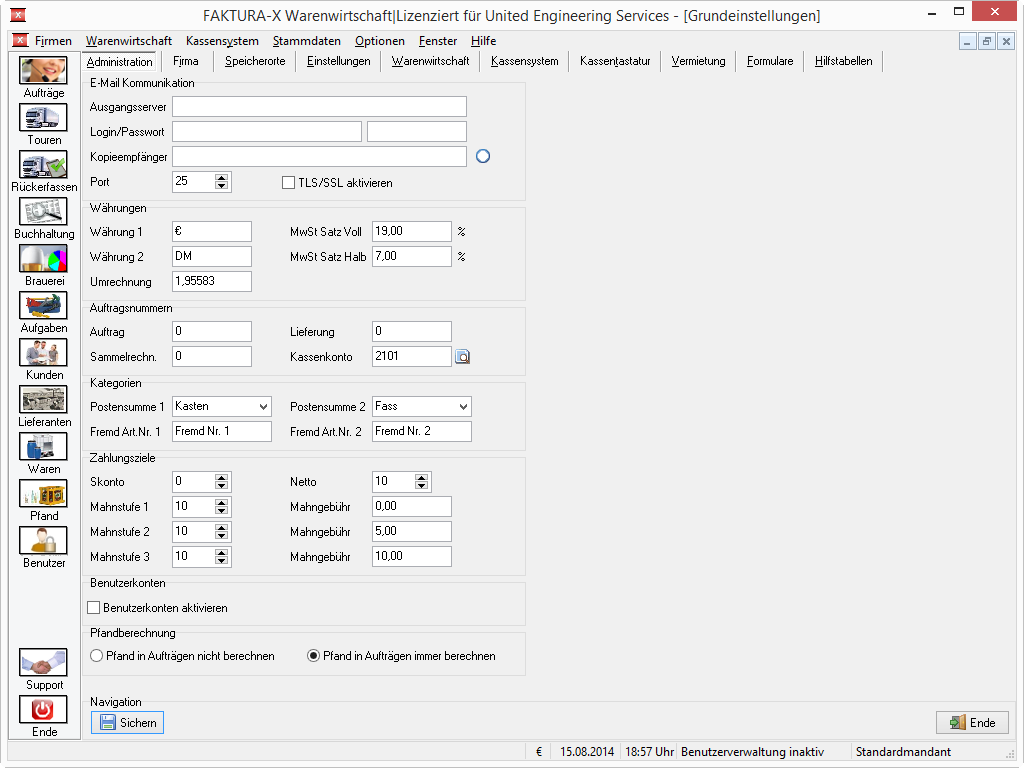
Task: Open the Touren truck icon
Action: pos(43,118)
